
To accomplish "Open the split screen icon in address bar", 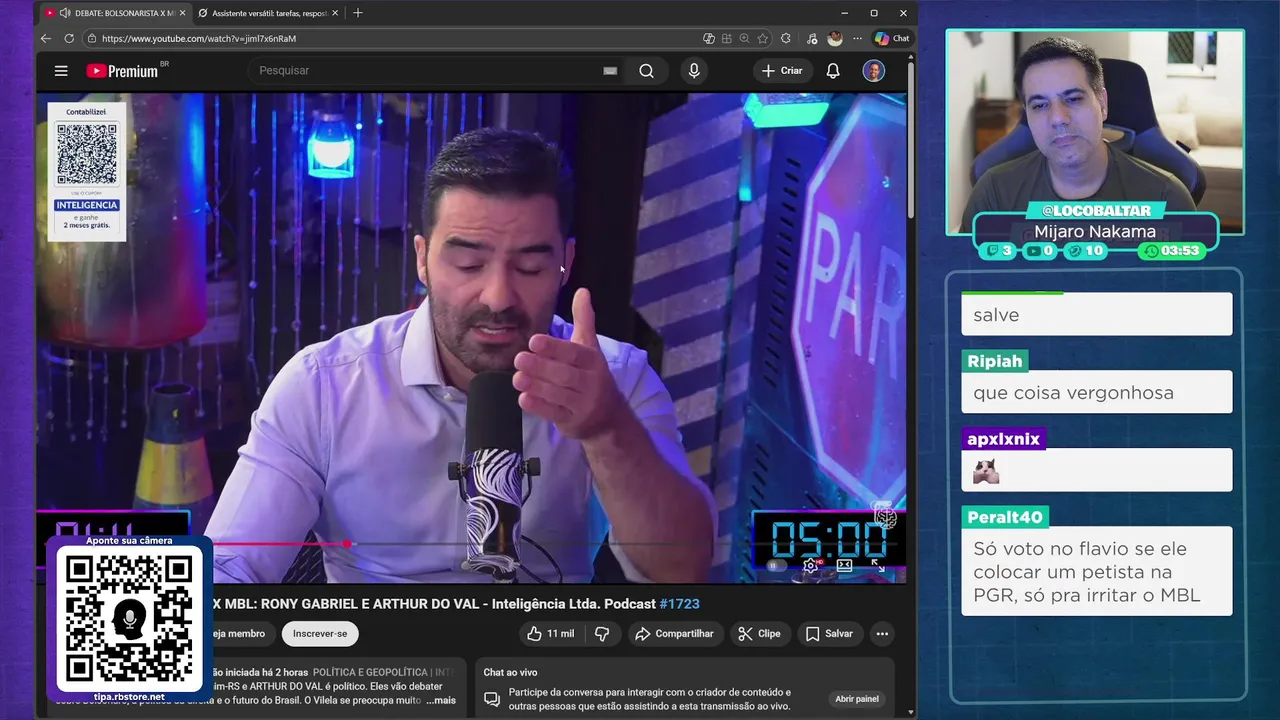I will [x=727, y=38].
